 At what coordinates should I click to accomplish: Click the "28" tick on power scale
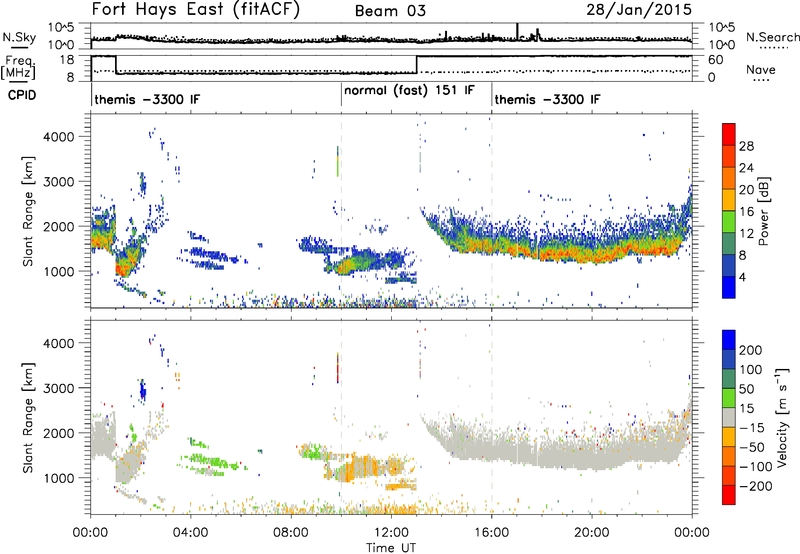pyautogui.click(x=746, y=146)
